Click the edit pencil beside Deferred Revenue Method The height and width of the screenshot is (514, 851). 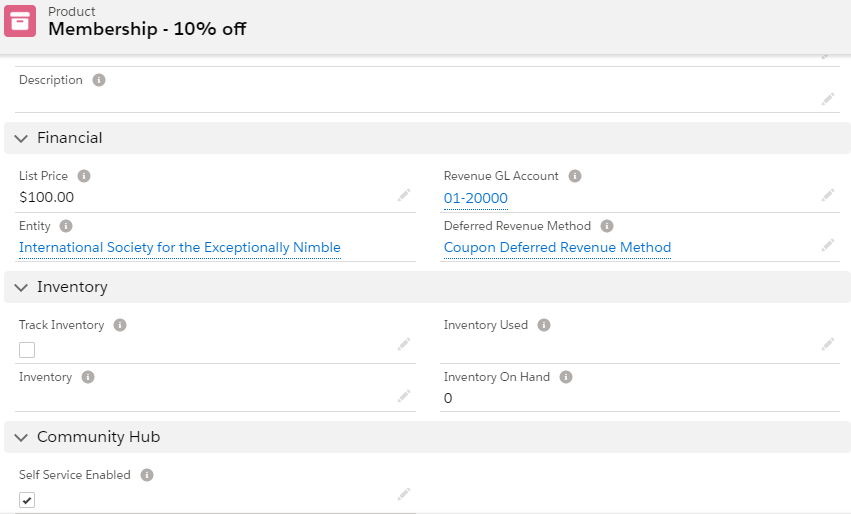(827, 245)
